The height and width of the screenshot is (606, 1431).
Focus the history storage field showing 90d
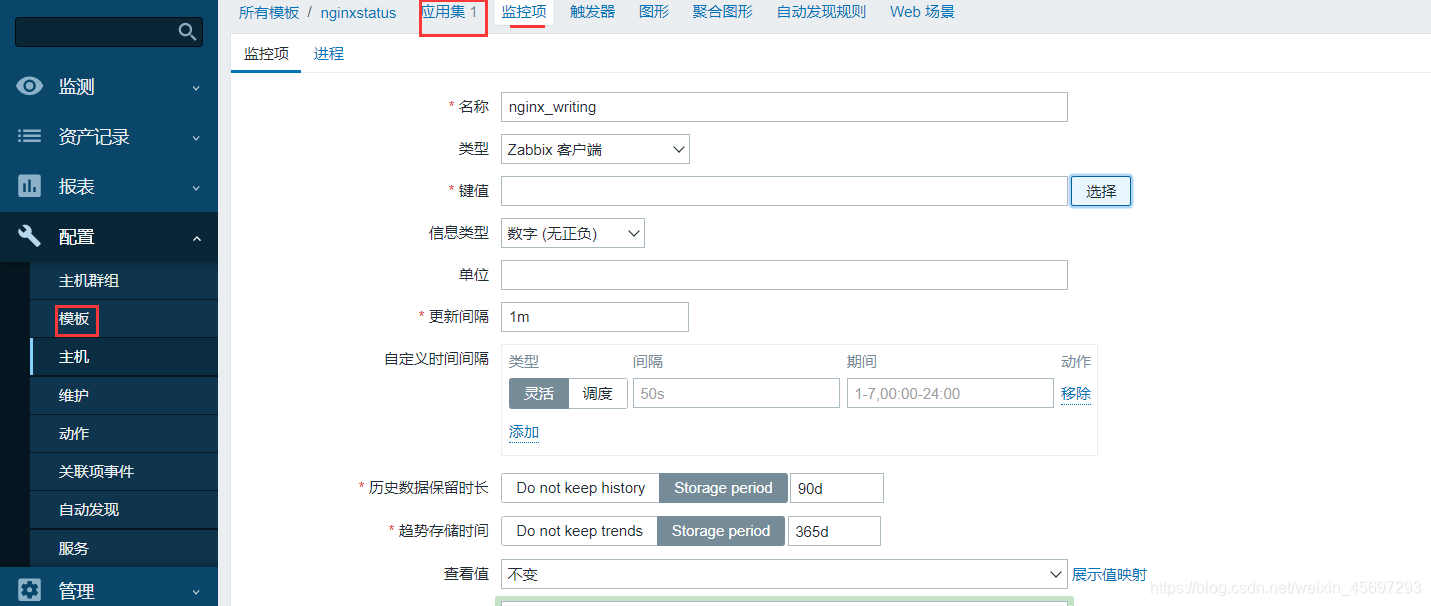tap(837, 488)
